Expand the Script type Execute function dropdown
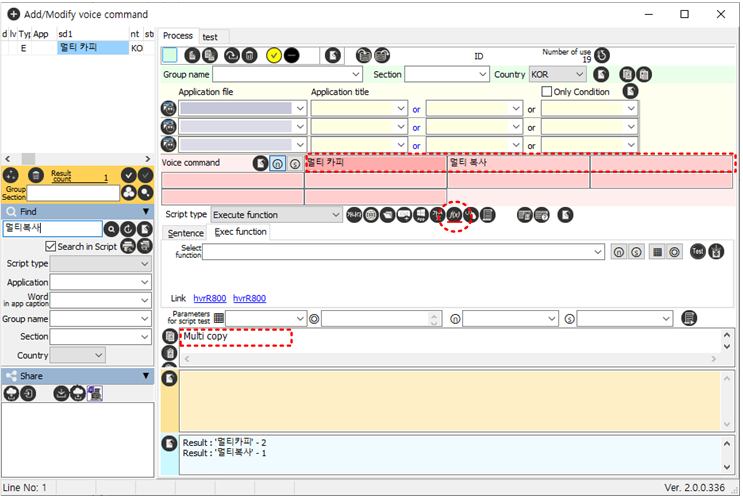 point(276,214)
